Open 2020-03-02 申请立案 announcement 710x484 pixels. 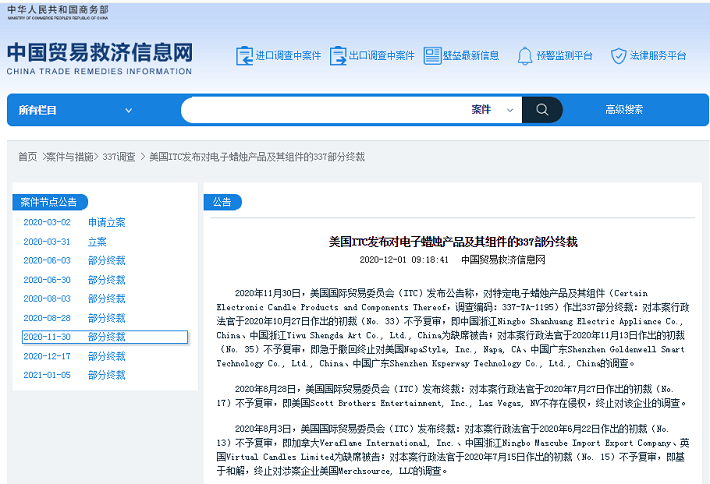coord(74,222)
